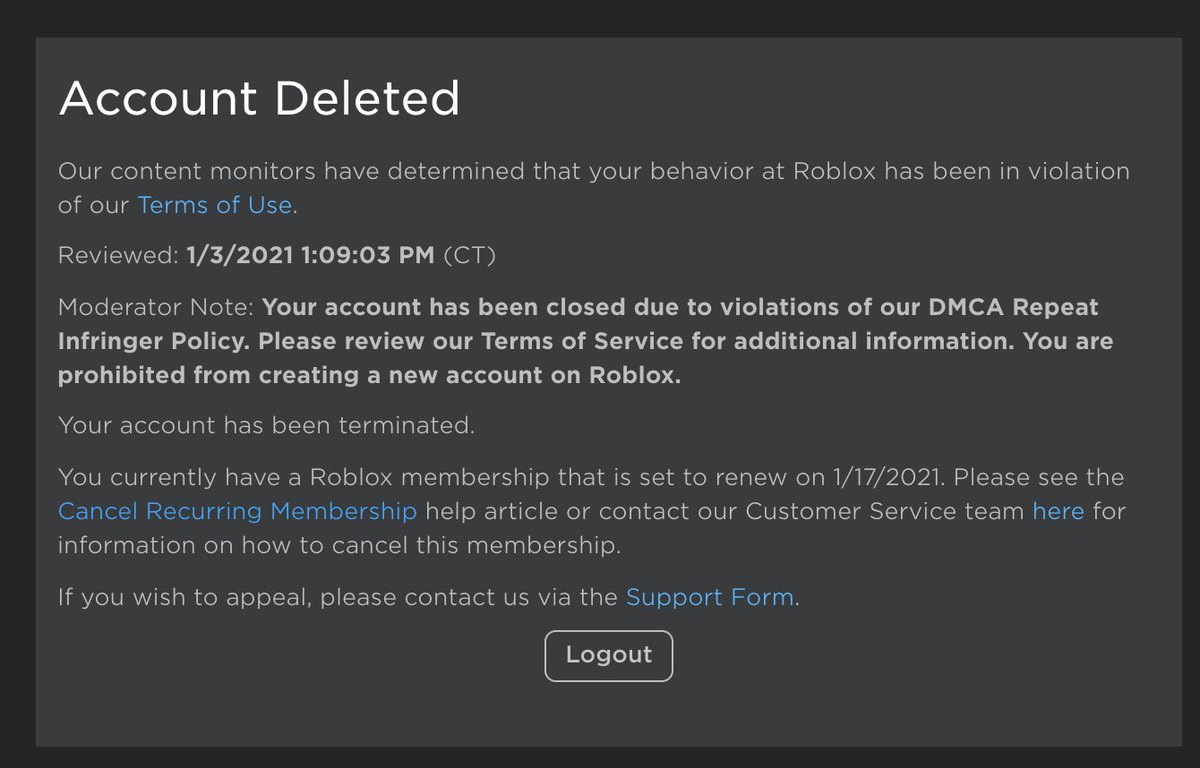Open the Support Form appeal link
Image resolution: width=1200 pixels, height=768 pixels.
click(710, 598)
